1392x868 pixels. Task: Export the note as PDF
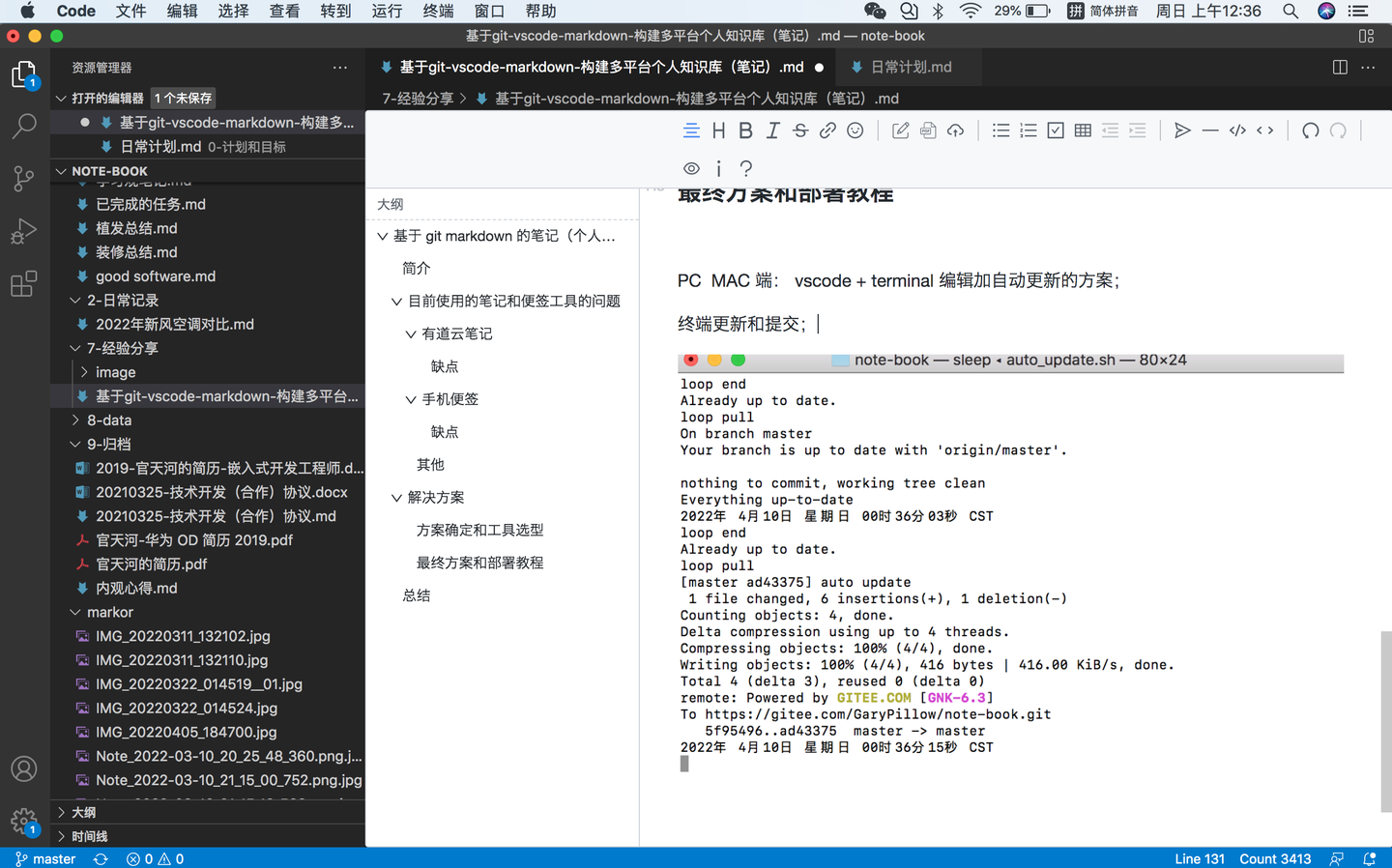click(927, 130)
